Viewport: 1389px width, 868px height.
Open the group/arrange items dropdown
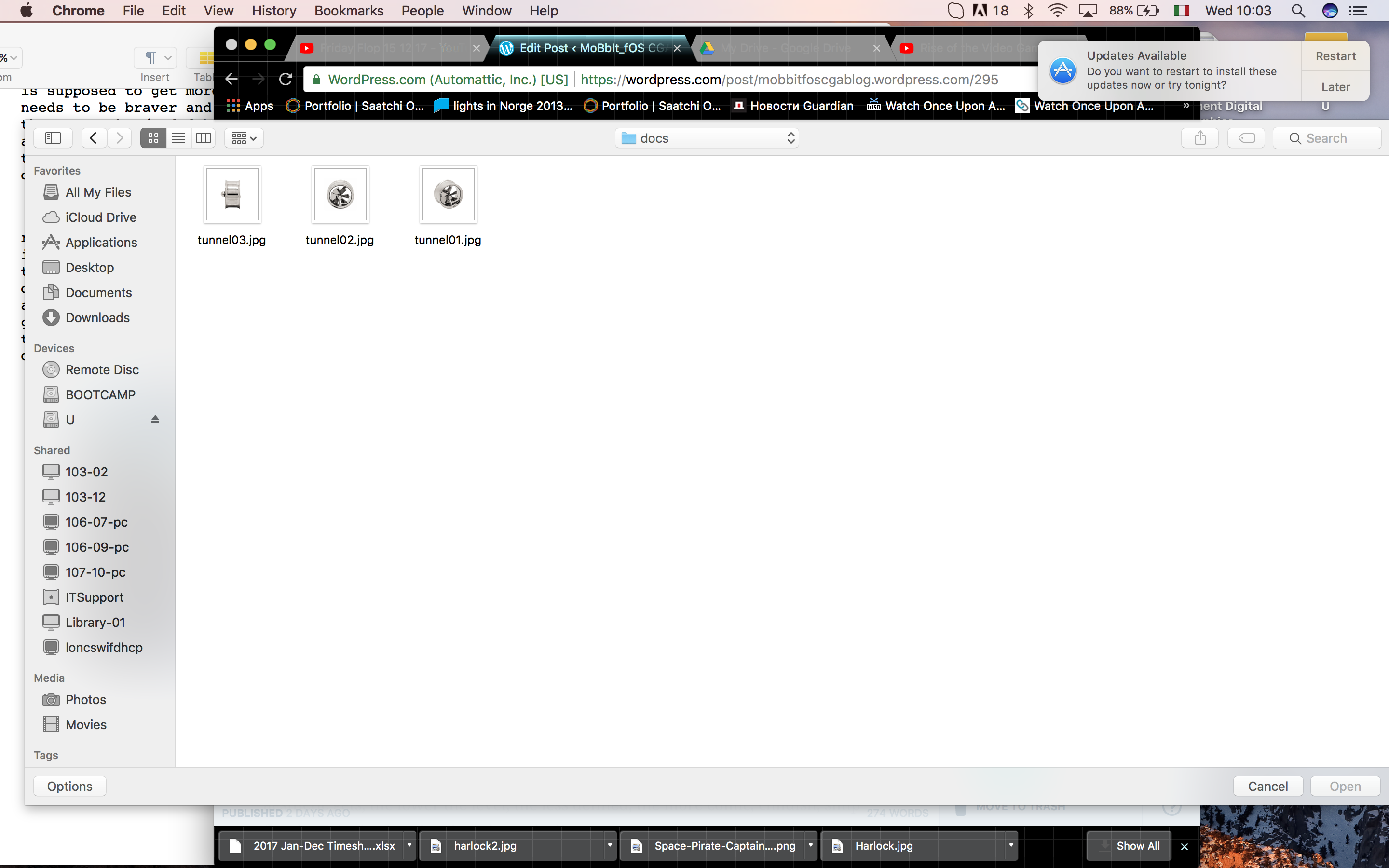tap(244, 138)
